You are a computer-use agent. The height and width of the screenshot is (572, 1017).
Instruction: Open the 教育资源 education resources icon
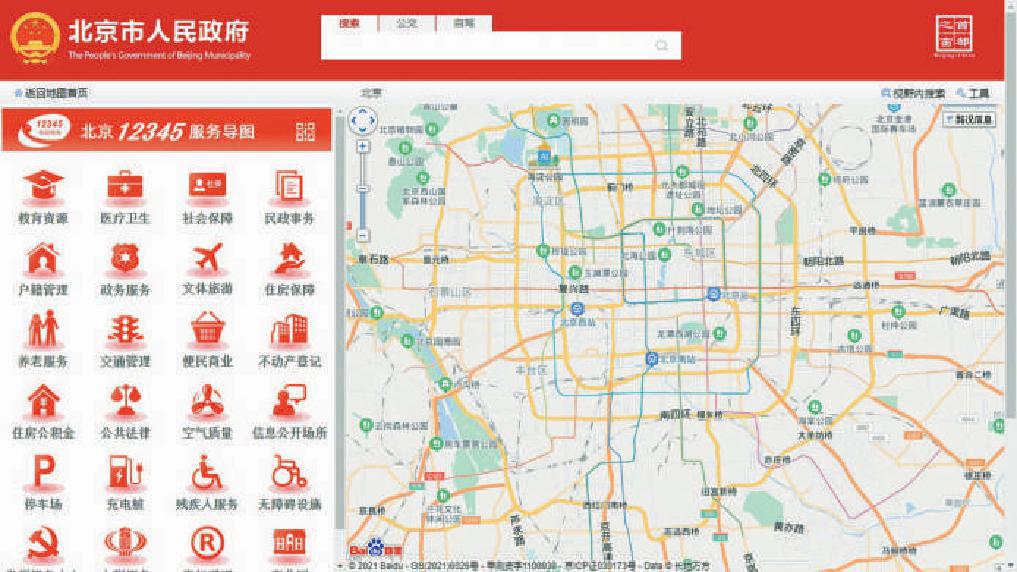43,187
